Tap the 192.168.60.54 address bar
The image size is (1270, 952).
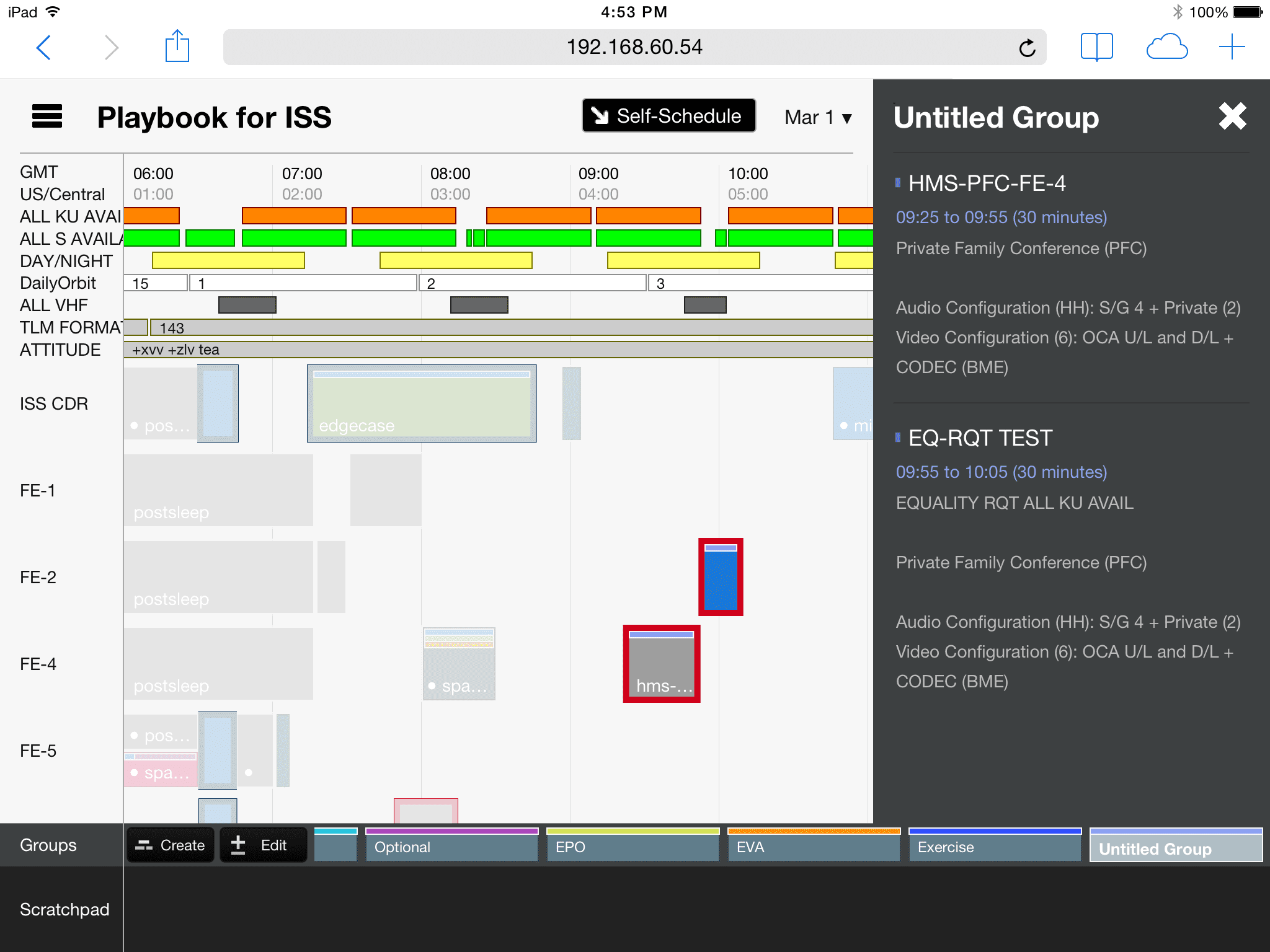coord(634,47)
